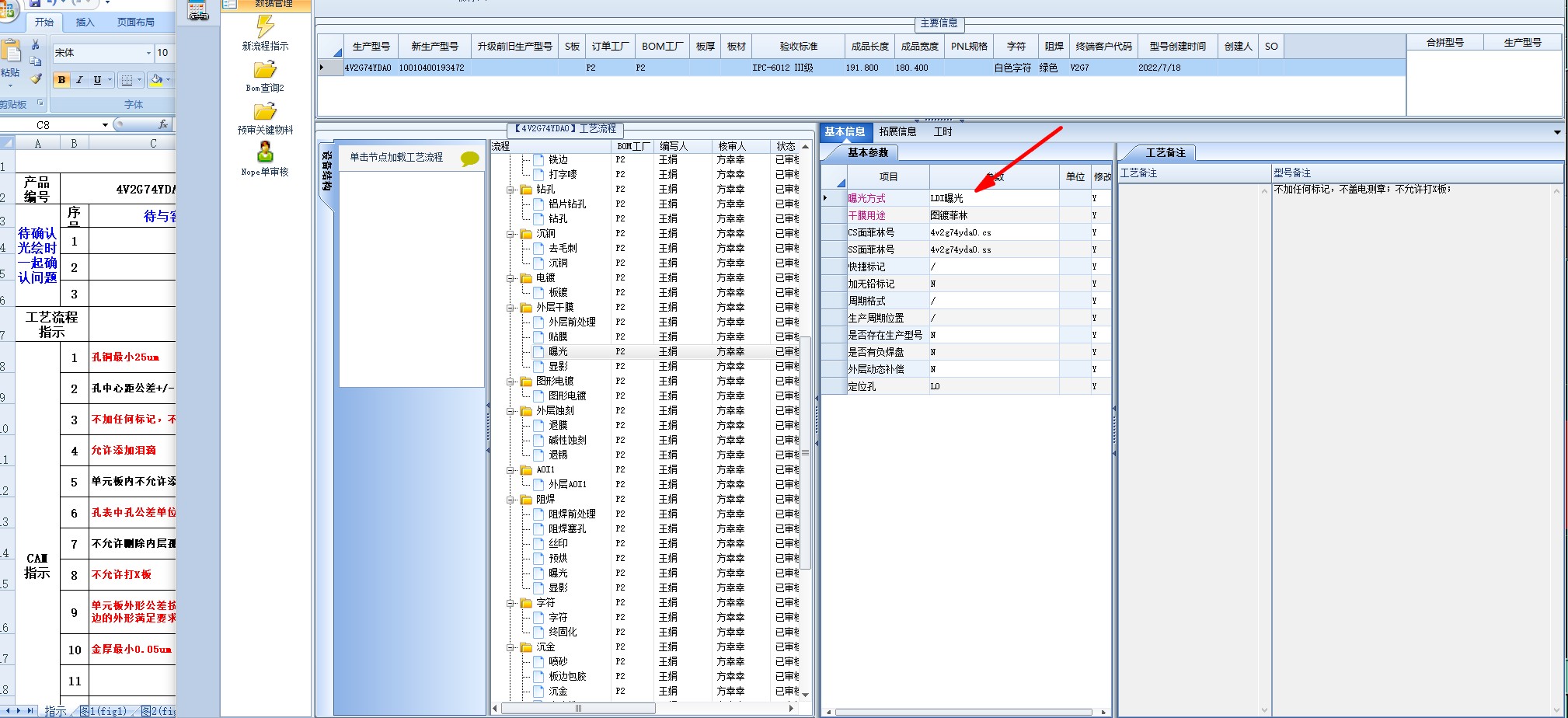Click the 沉金 folder icon
1568x718 pixels.
click(526, 647)
